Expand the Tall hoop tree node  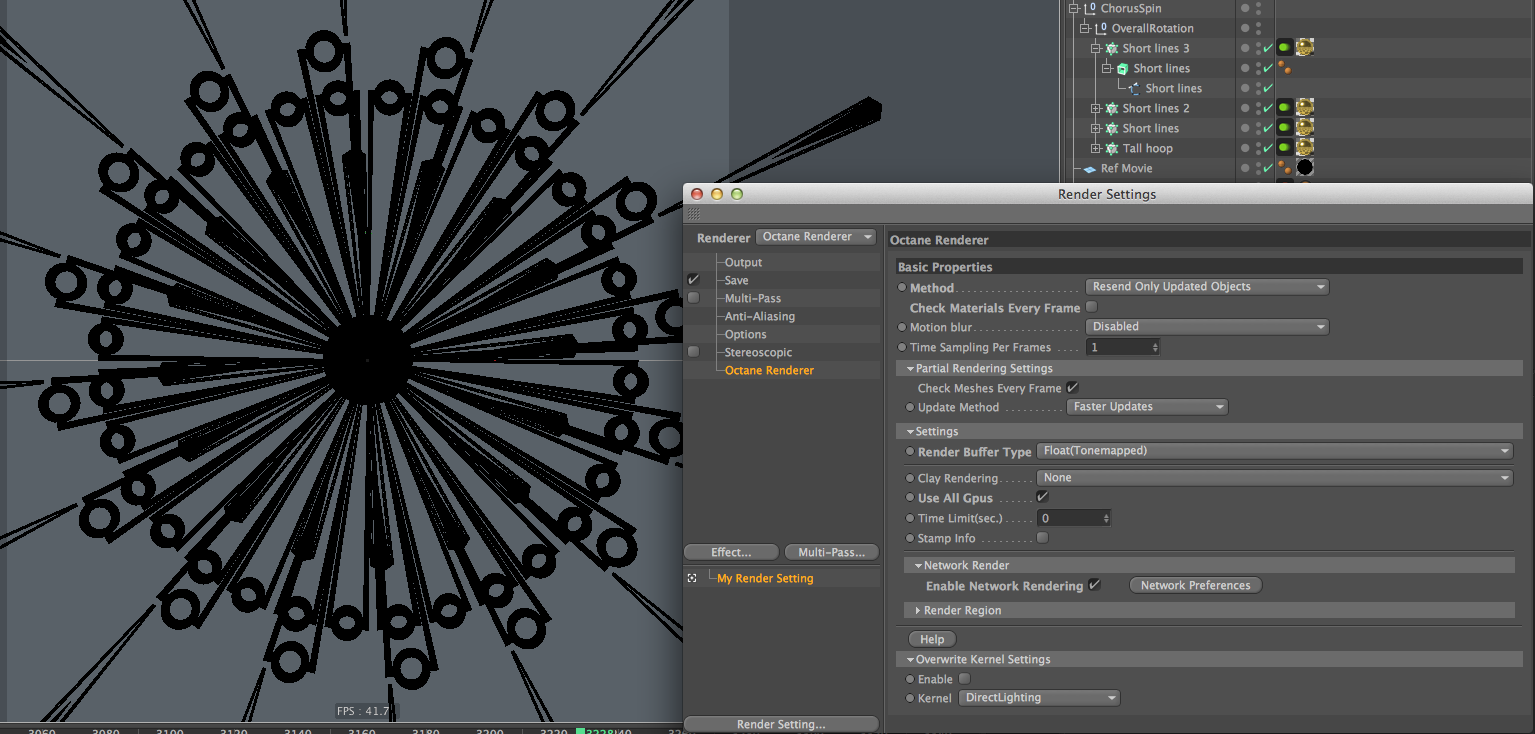1096,148
